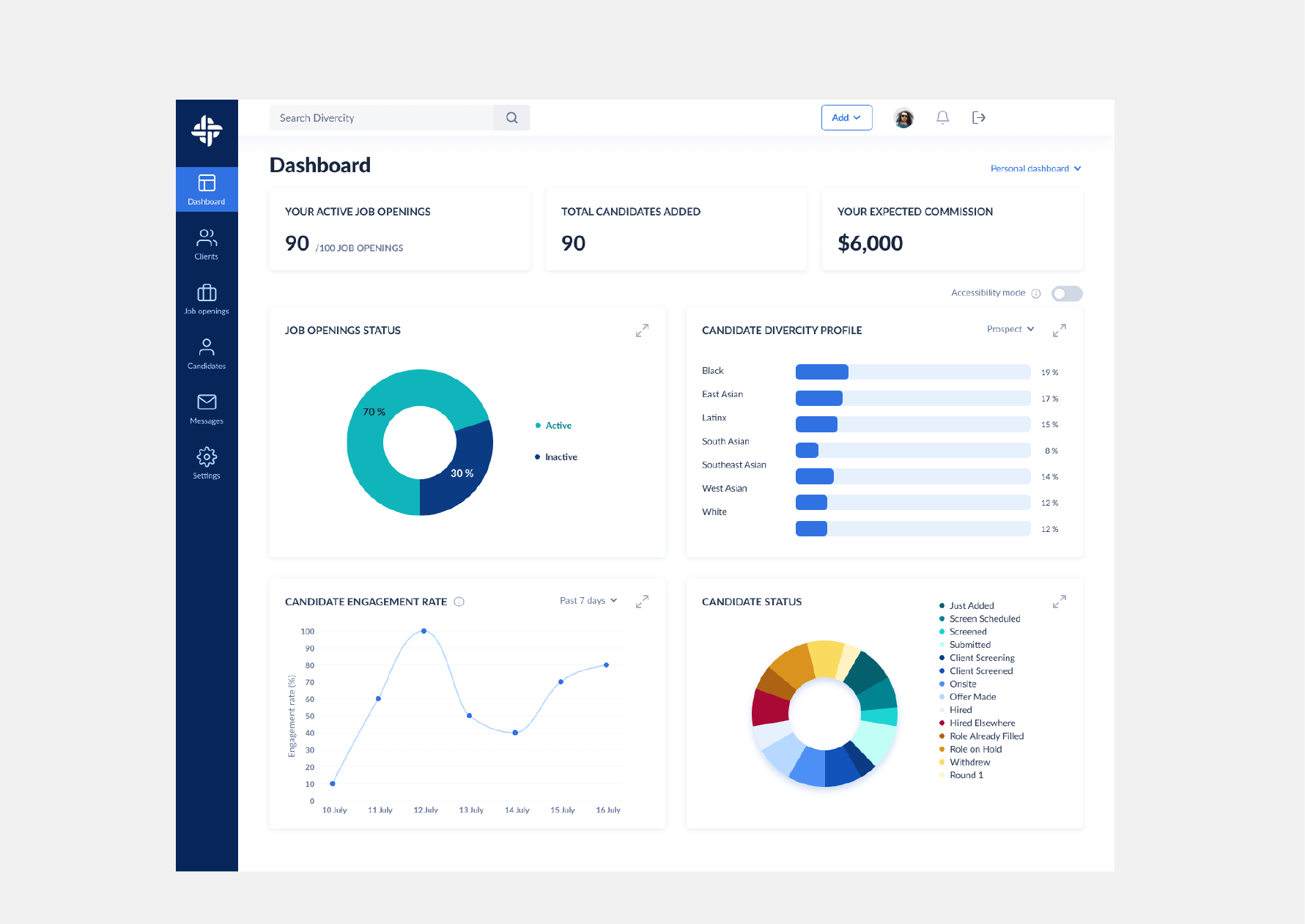
Task: Click the Onsite legend item
Action: pyautogui.click(x=958, y=684)
